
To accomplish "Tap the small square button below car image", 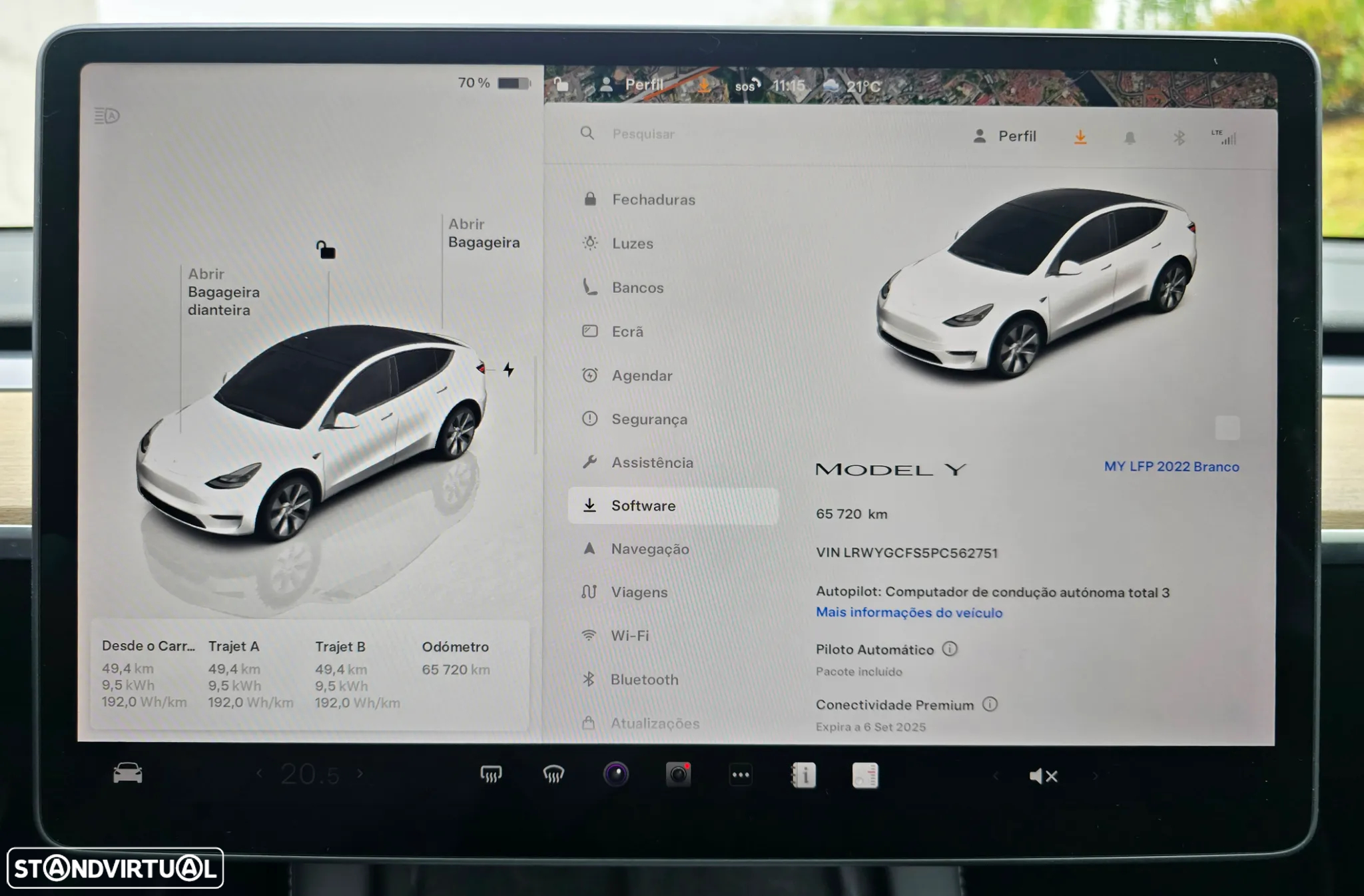I will pyautogui.click(x=1227, y=428).
